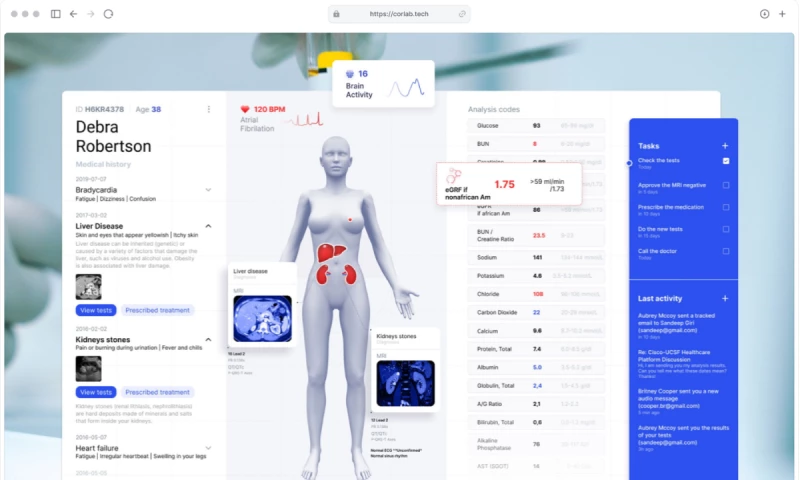Select the Calcium analysis row

(536, 331)
